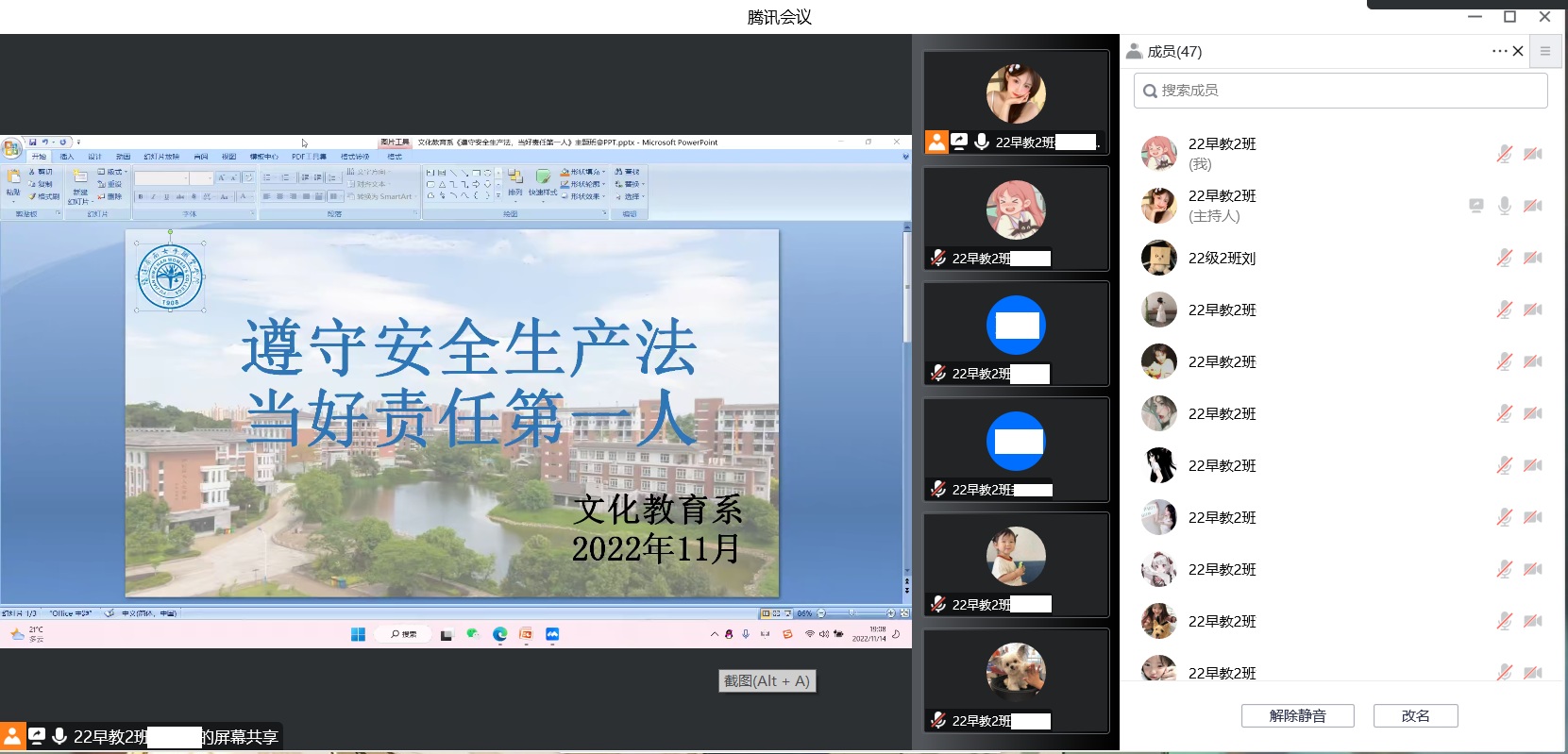Image resolution: width=1568 pixels, height=754 pixels.
Task: Increase font size in the ribbon
Action: 221,177
